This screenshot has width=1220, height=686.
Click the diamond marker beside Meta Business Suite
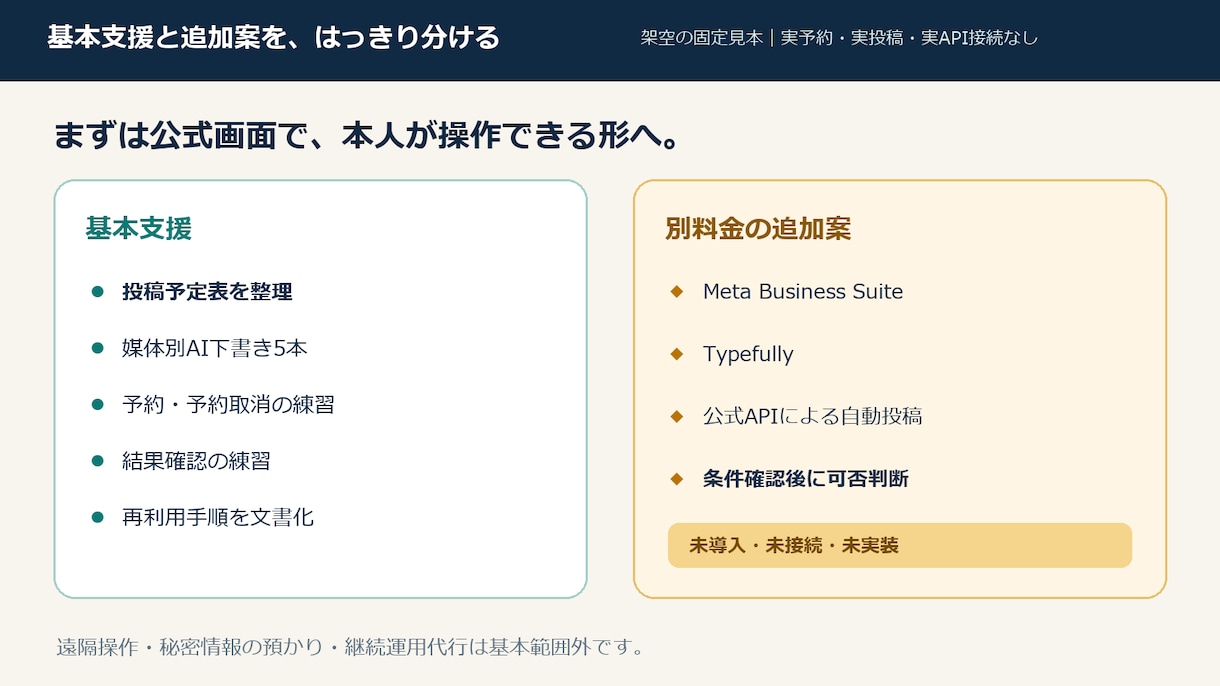(677, 291)
